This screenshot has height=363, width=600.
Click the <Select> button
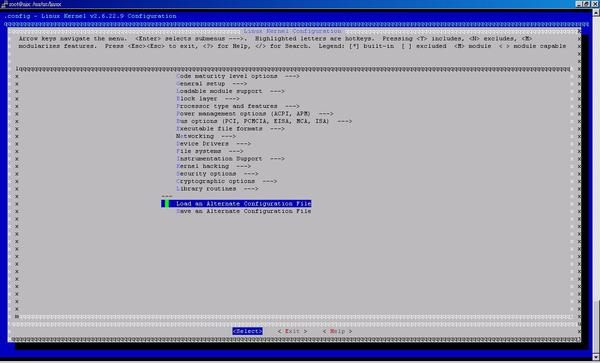247,331
